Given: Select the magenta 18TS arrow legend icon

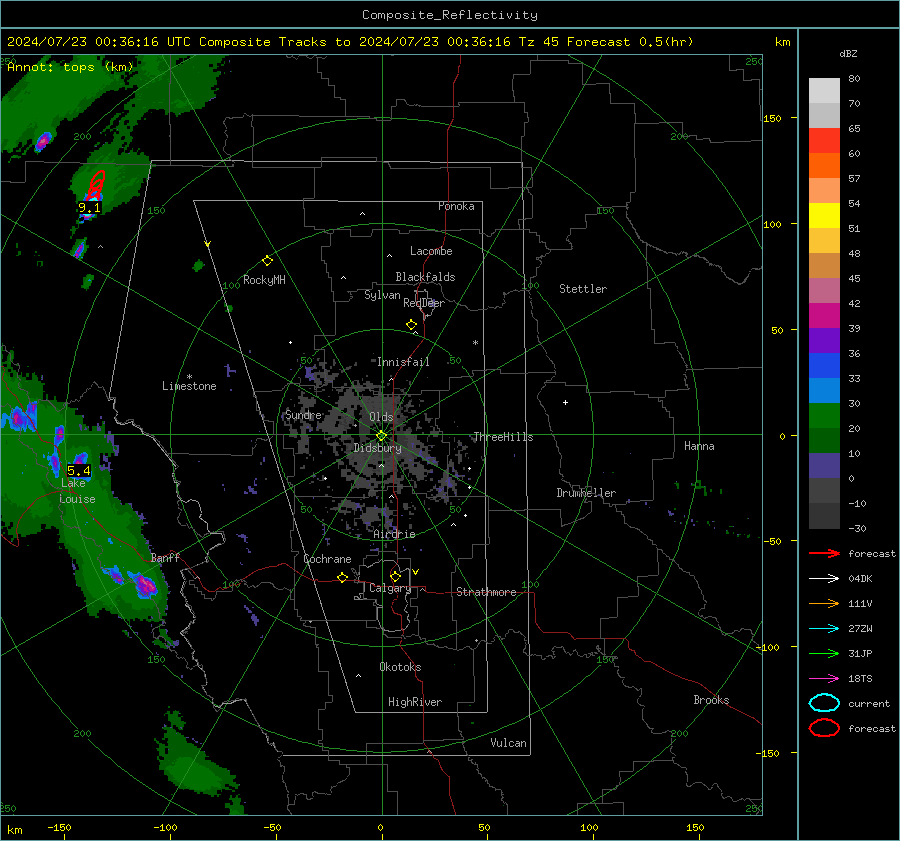Looking at the screenshot, I should [824, 679].
